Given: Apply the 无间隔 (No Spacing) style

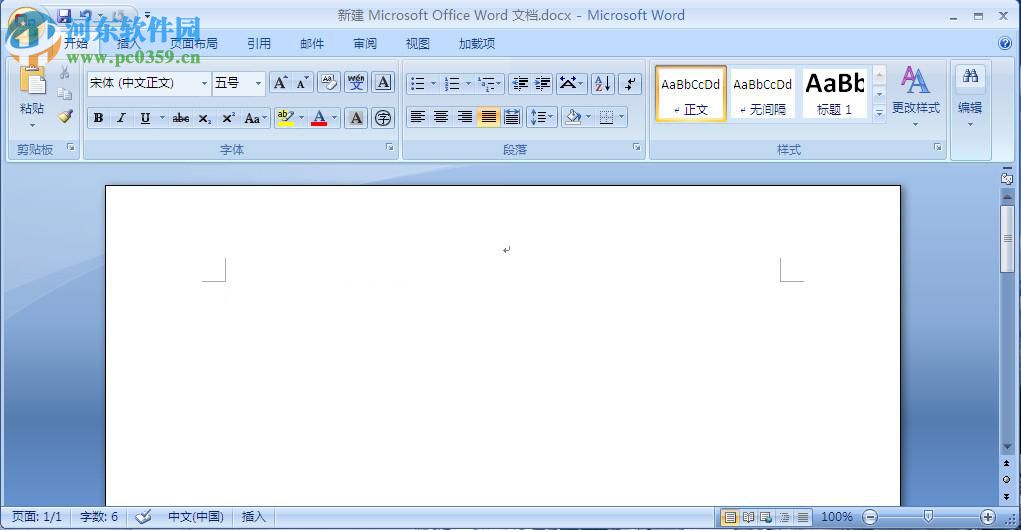Looking at the screenshot, I should 762,94.
